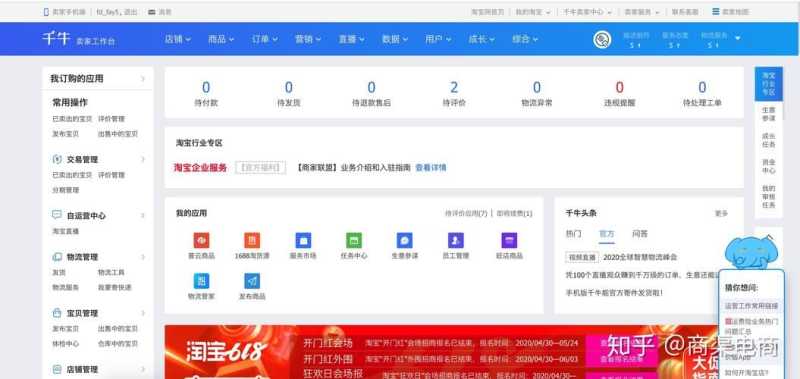This screenshot has height=379, width=800.
Task: Switch to the 官方 tab in 千牛头条
Action: (x=607, y=234)
